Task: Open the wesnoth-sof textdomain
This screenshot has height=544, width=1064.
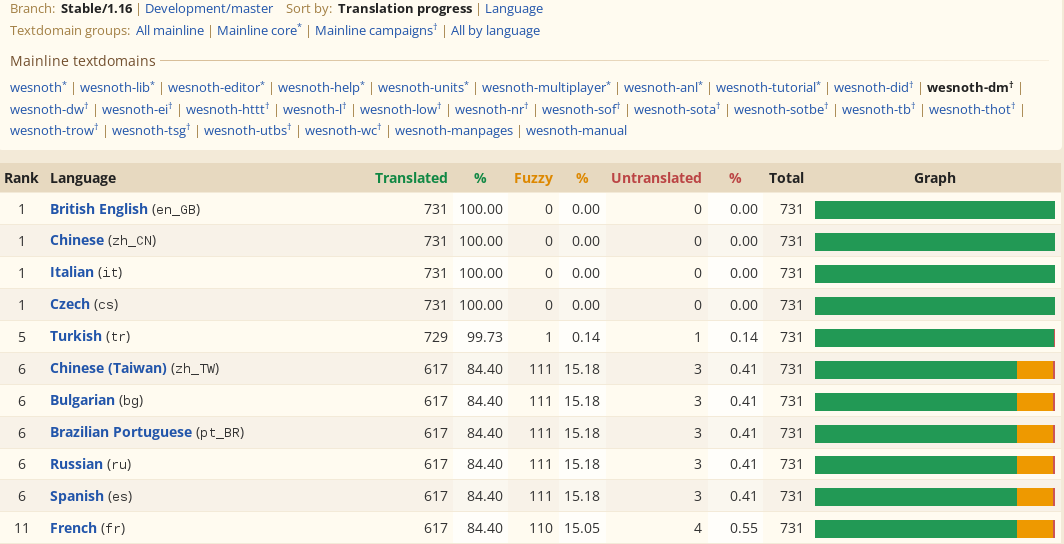Action: pyautogui.click(x=582, y=109)
